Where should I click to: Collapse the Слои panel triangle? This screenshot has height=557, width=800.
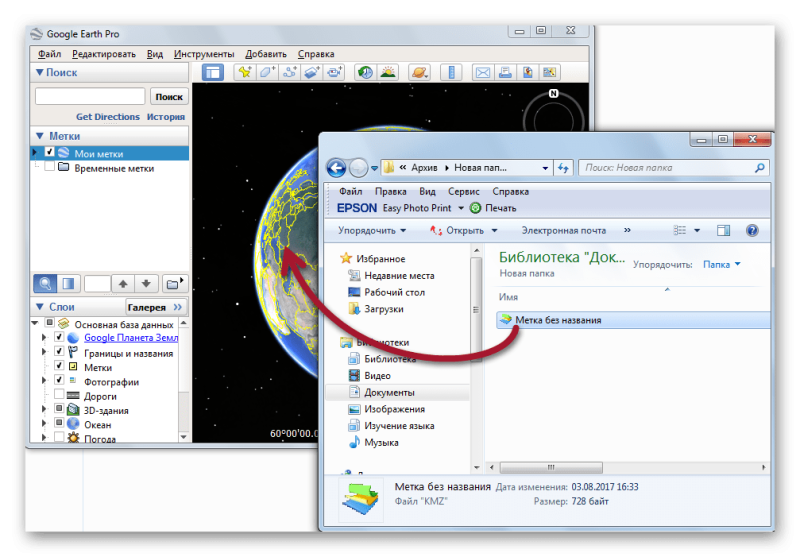(40, 307)
